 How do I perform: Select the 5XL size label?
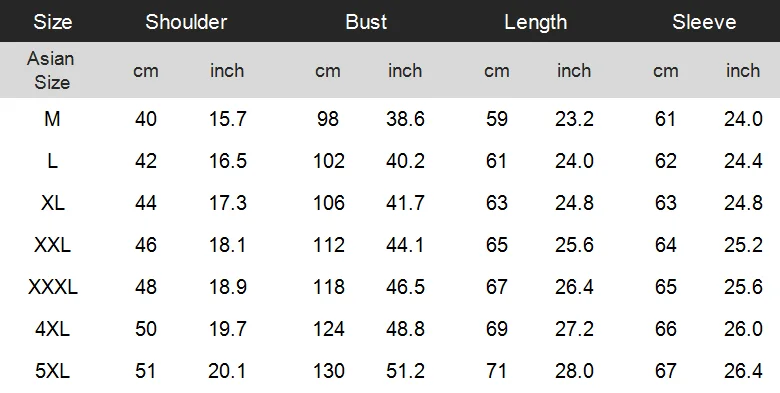(52, 371)
